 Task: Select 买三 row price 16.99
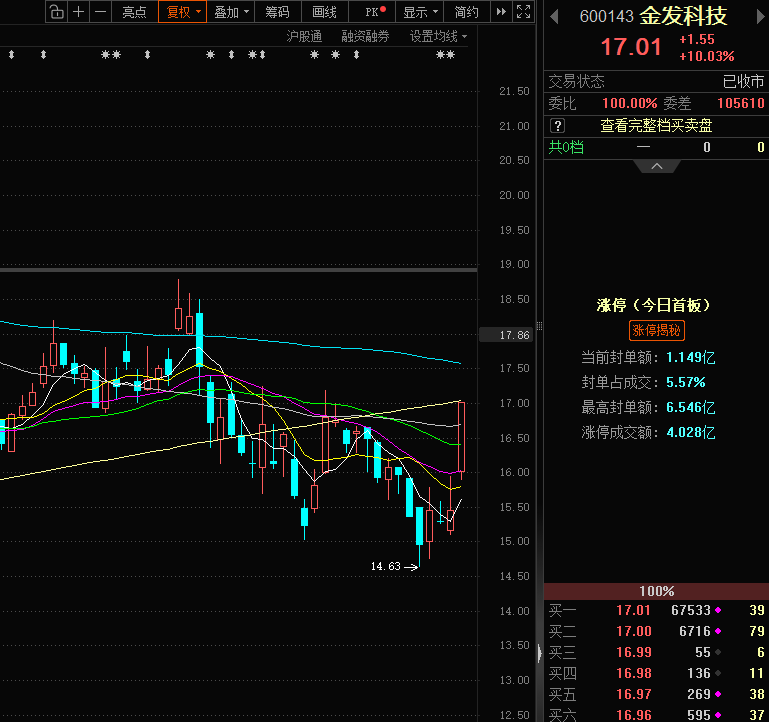(x=634, y=652)
